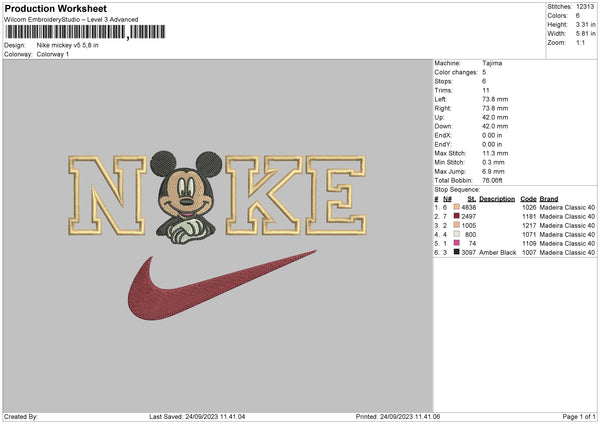
Task: Click stitch count '2497' in row 2
Action: click(x=469, y=217)
